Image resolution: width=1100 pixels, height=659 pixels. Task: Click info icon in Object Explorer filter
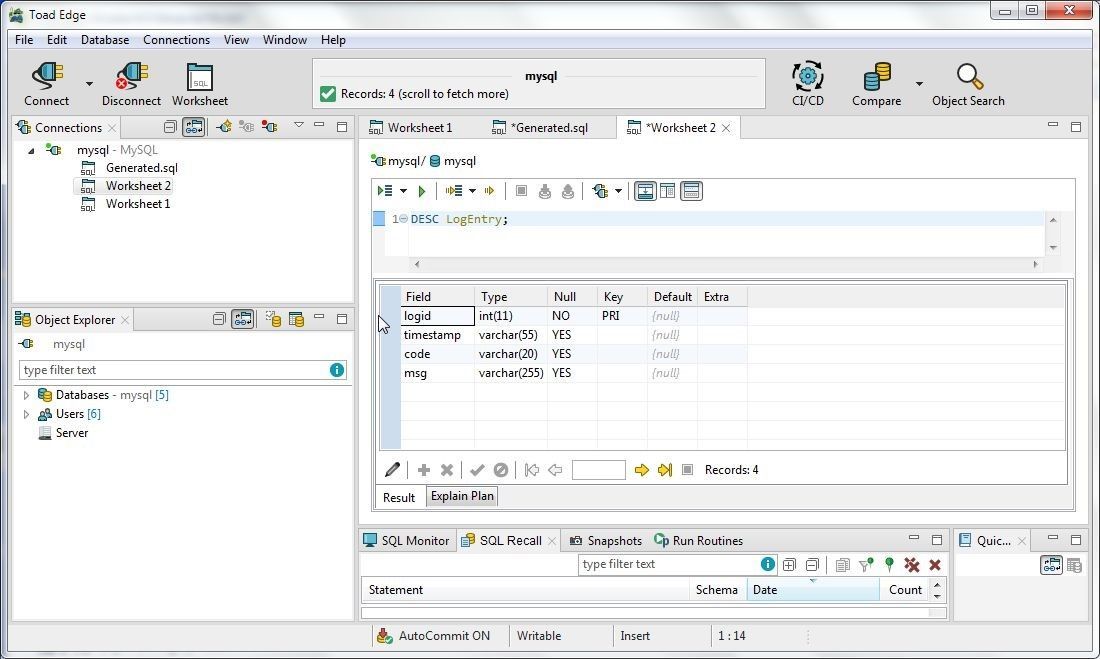pyautogui.click(x=337, y=370)
